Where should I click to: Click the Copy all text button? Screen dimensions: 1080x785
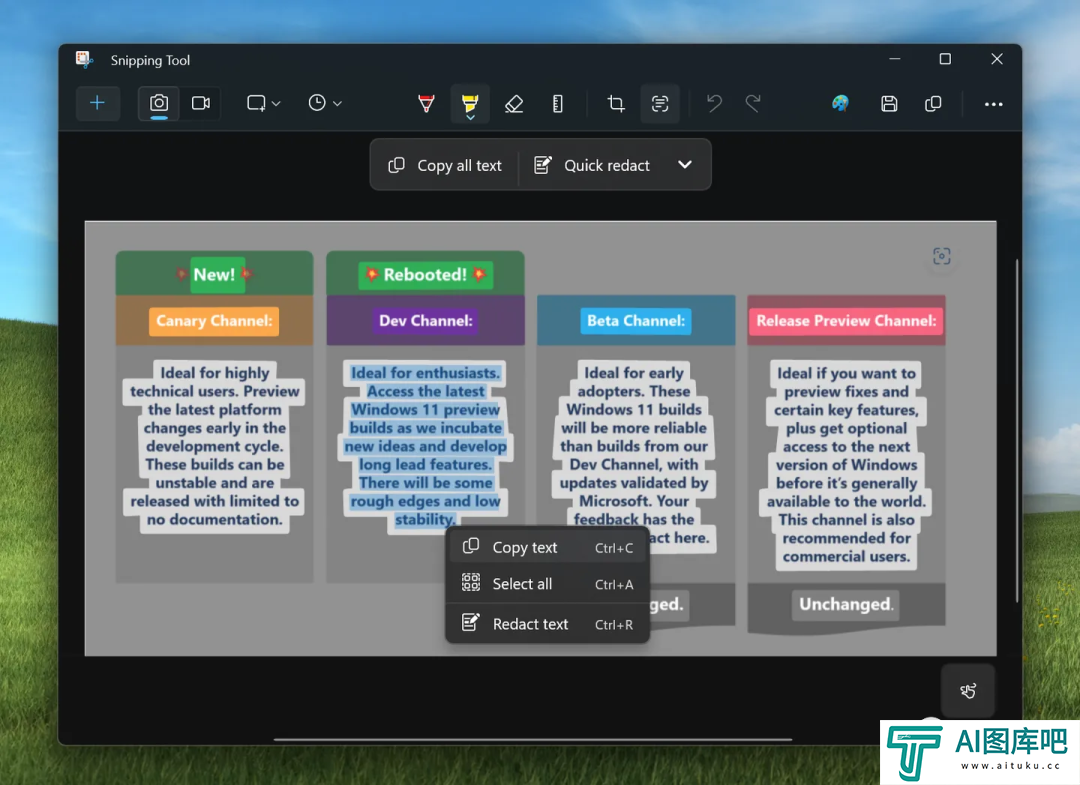pos(445,165)
